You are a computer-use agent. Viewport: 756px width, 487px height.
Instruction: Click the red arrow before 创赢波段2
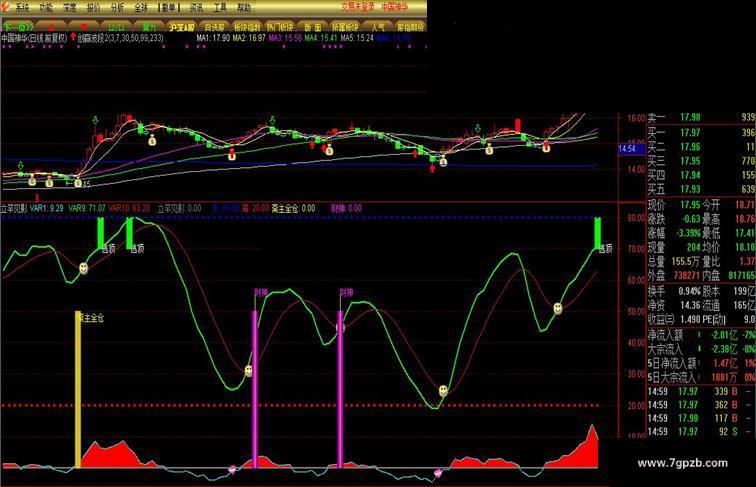[x=73, y=37]
